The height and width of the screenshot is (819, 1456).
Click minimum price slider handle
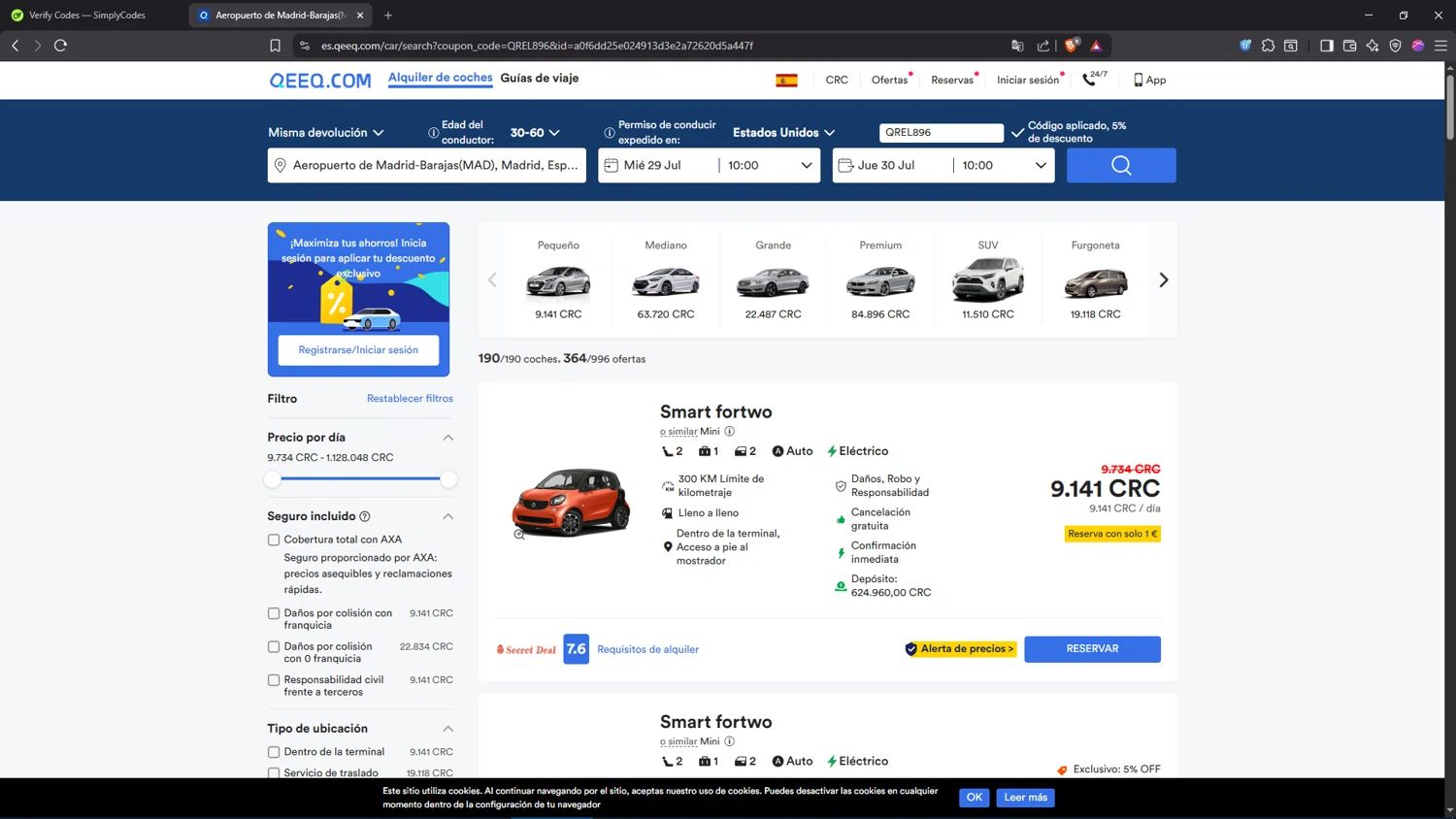pos(273,479)
